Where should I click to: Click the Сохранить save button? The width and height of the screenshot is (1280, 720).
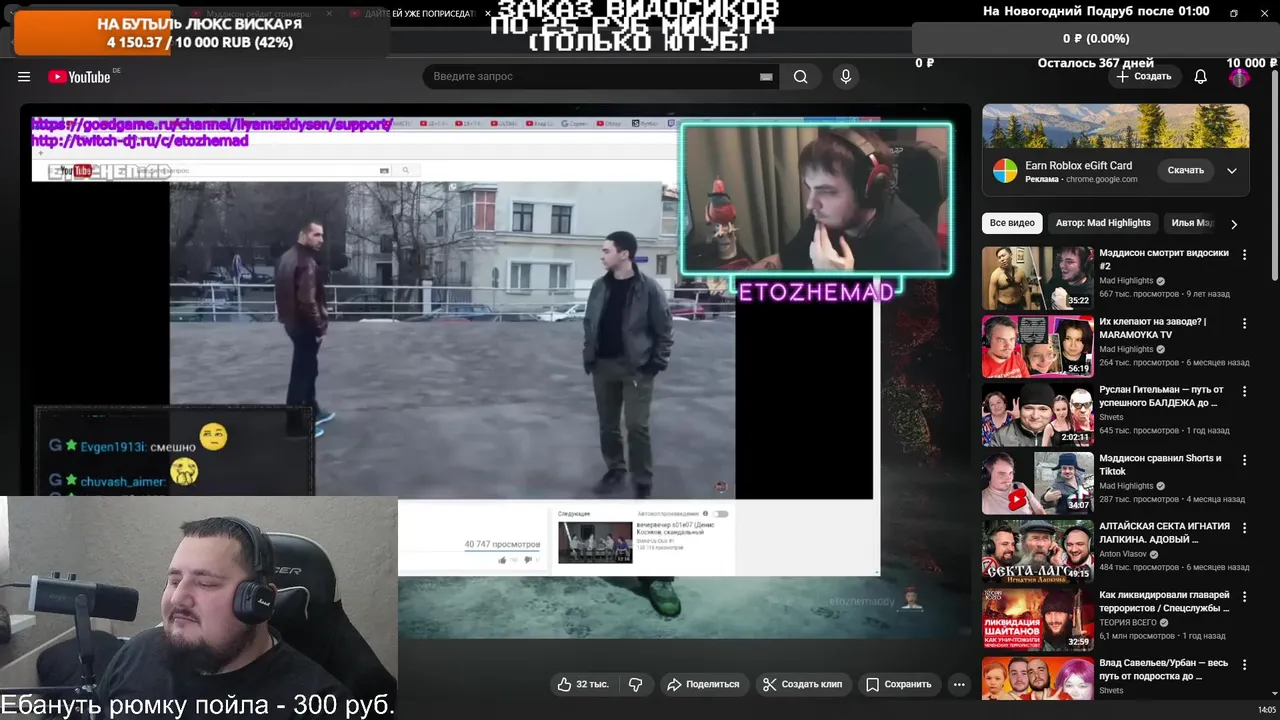(x=898, y=684)
